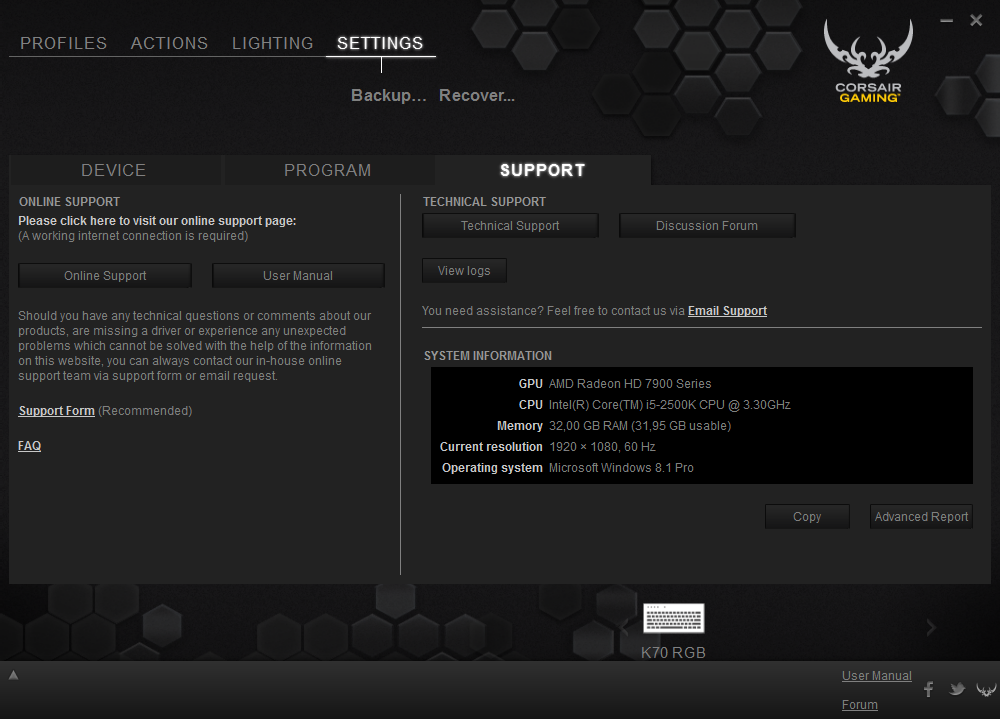Click the Online Support section heading
The height and width of the screenshot is (719, 1000).
[70, 202]
